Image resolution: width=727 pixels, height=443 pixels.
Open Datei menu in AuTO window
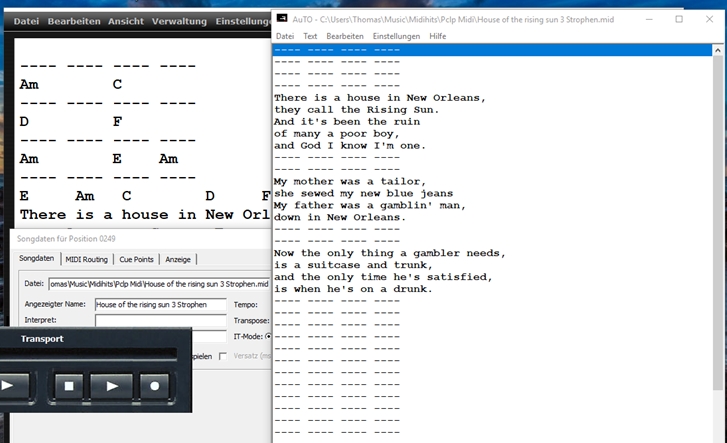coord(285,36)
